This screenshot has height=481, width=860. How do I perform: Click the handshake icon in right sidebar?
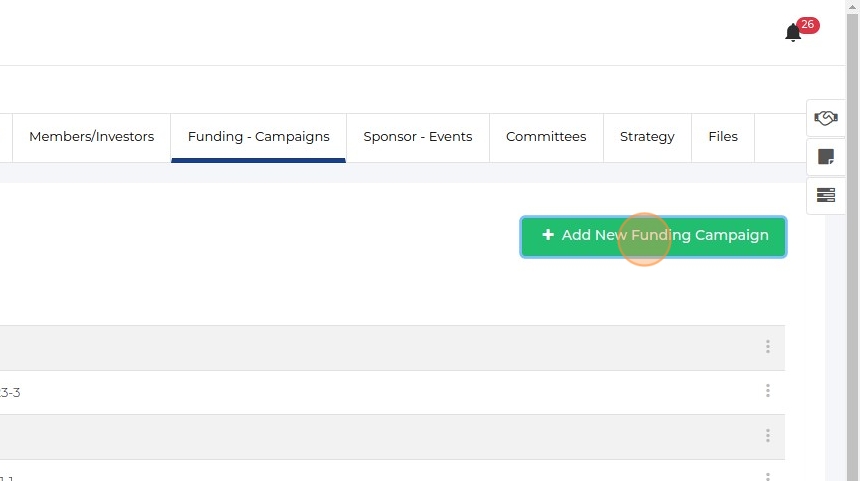(x=826, y=118)
